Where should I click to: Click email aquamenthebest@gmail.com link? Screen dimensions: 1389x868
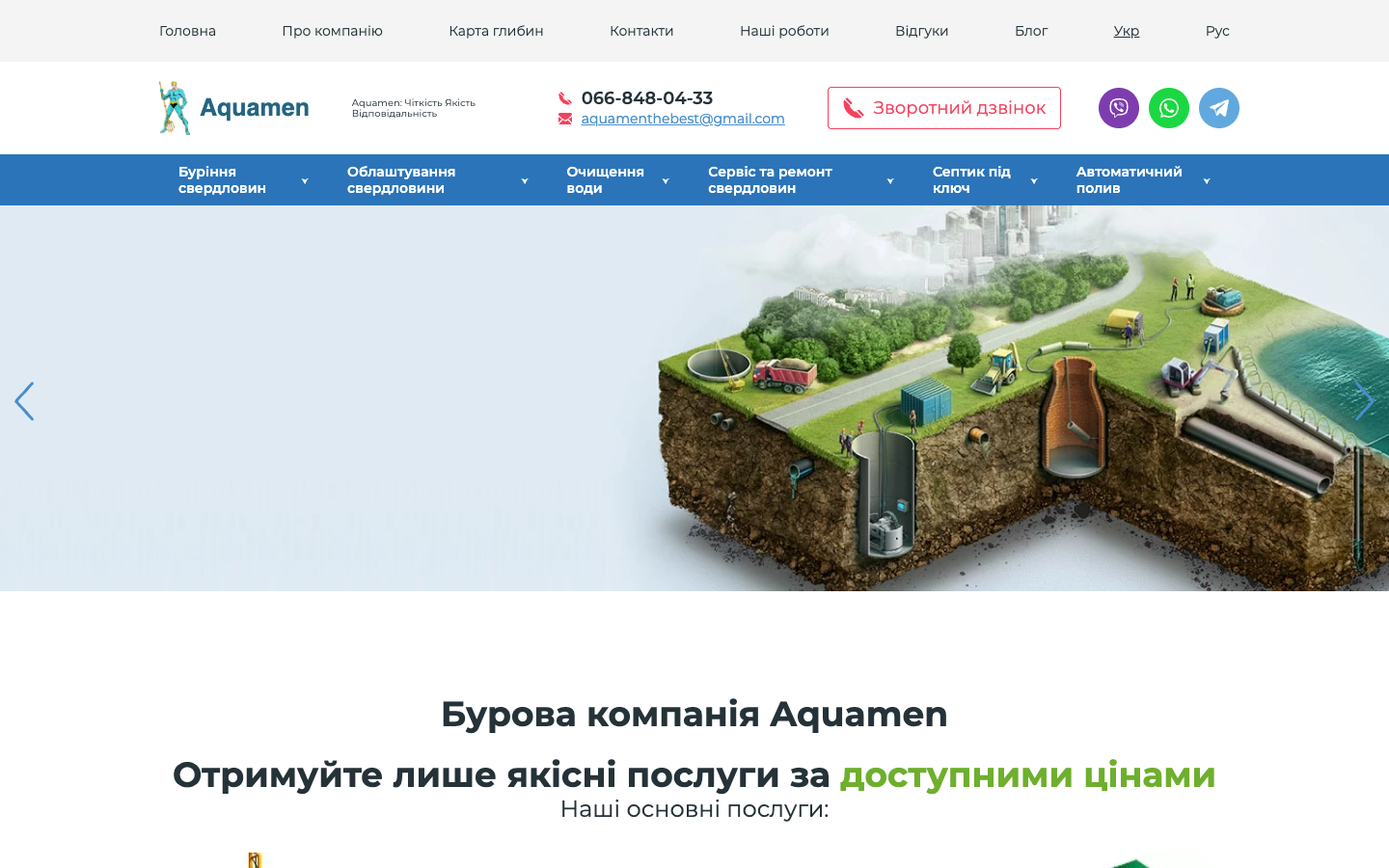[x=683, y=119]
